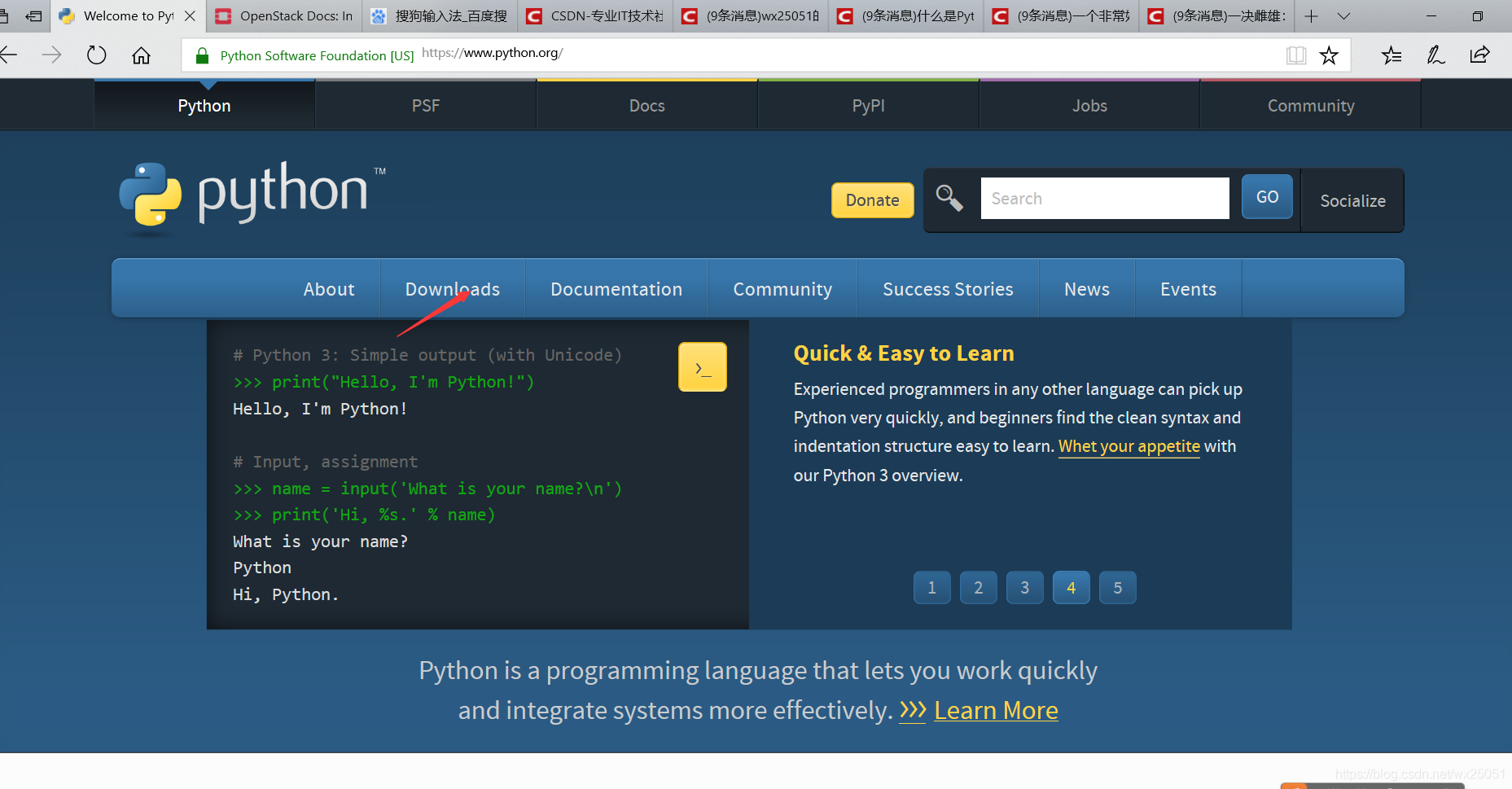The width and height of the screenshot is (1512, 789).
Task: Open the Documentation menu
Action: point(616,289)
